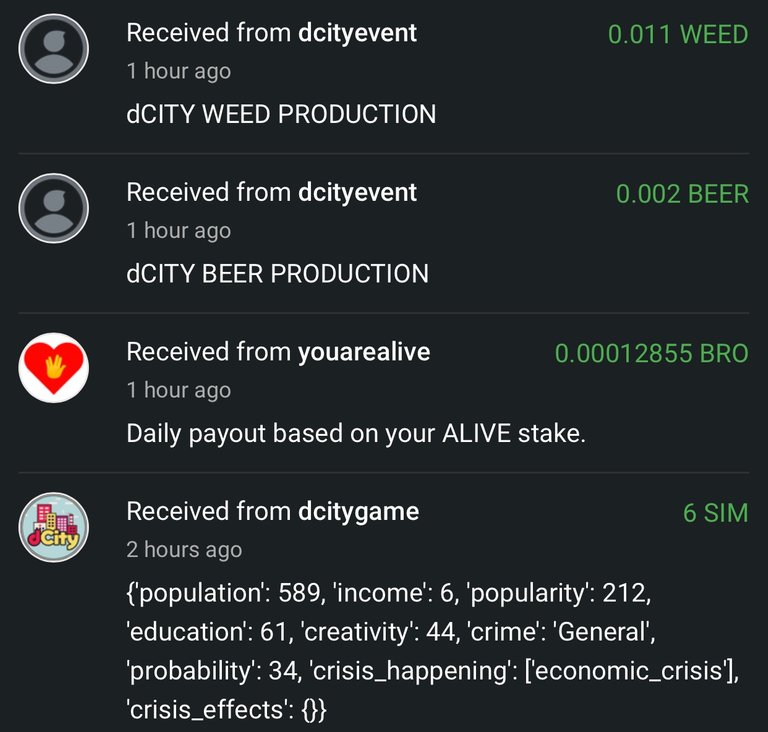Tap the Daily payout ALIVE stake memo
The image size is (768, 732).
(x=356, y=434)
